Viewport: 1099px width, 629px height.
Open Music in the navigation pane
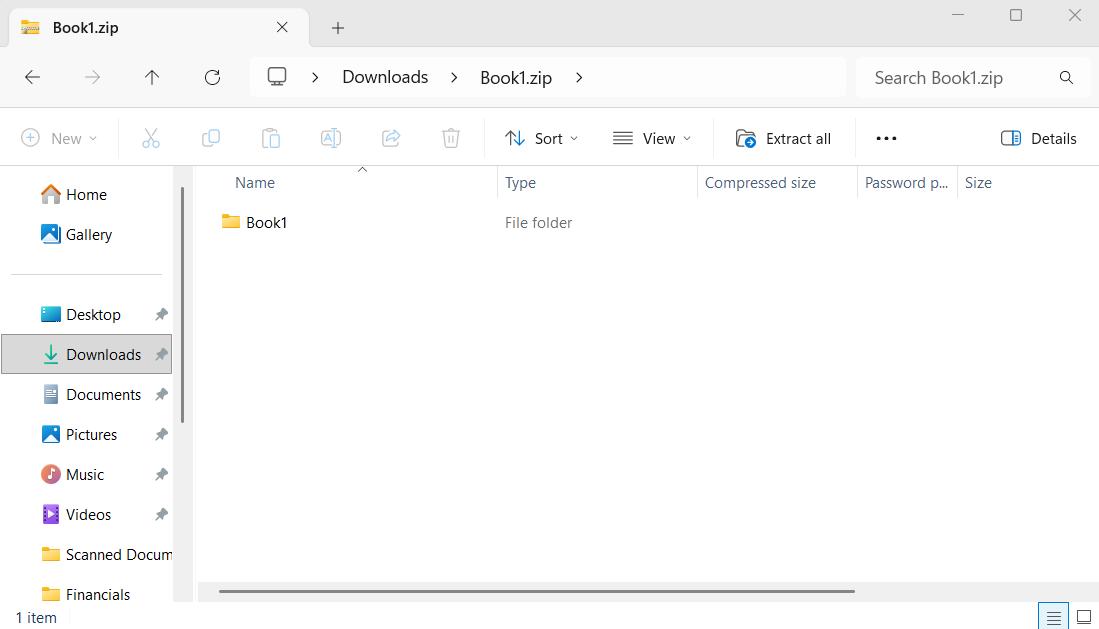(x=87, y=474)
